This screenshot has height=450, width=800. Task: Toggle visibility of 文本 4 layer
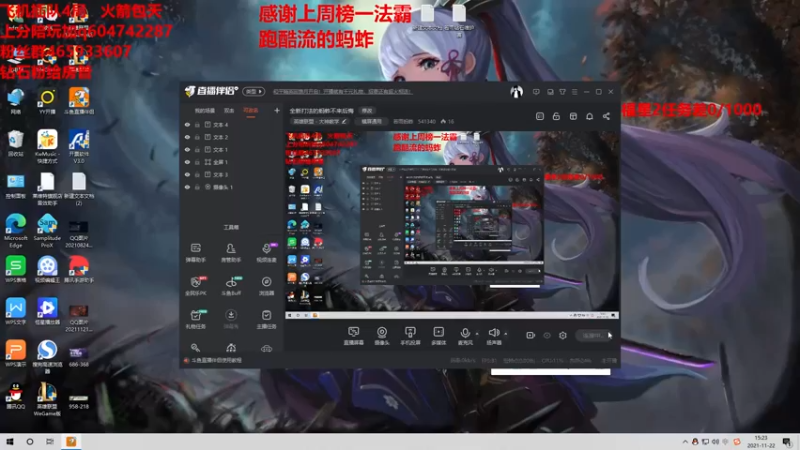187,124
